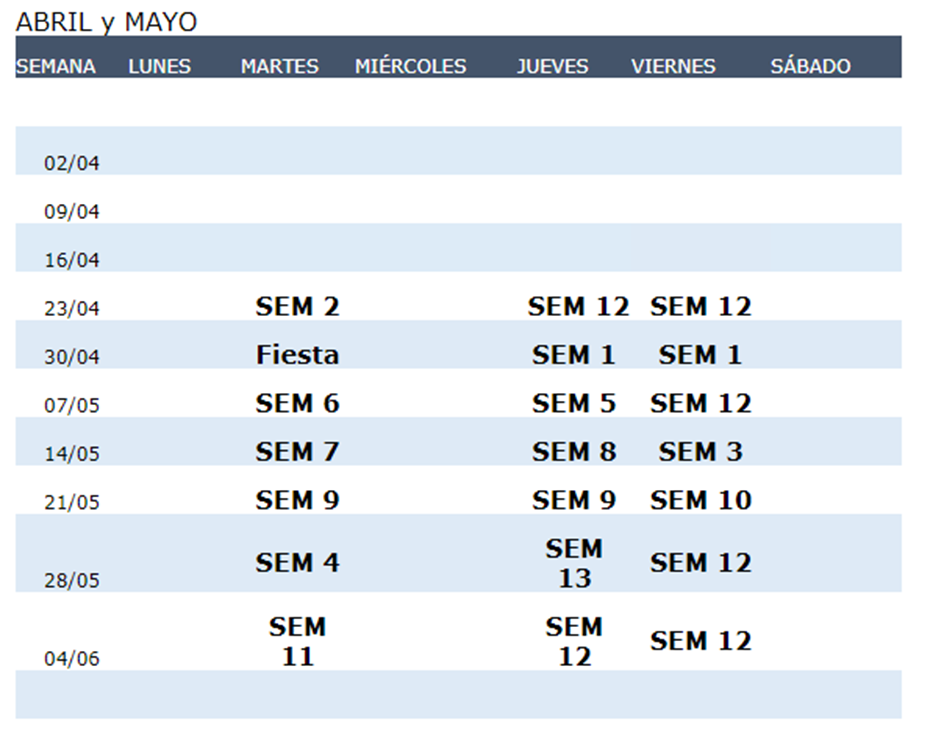Select SEM 9 under MARTES for week 21/05
The width and height of the screenshot is (934, 739).
(x=297, y=500)
